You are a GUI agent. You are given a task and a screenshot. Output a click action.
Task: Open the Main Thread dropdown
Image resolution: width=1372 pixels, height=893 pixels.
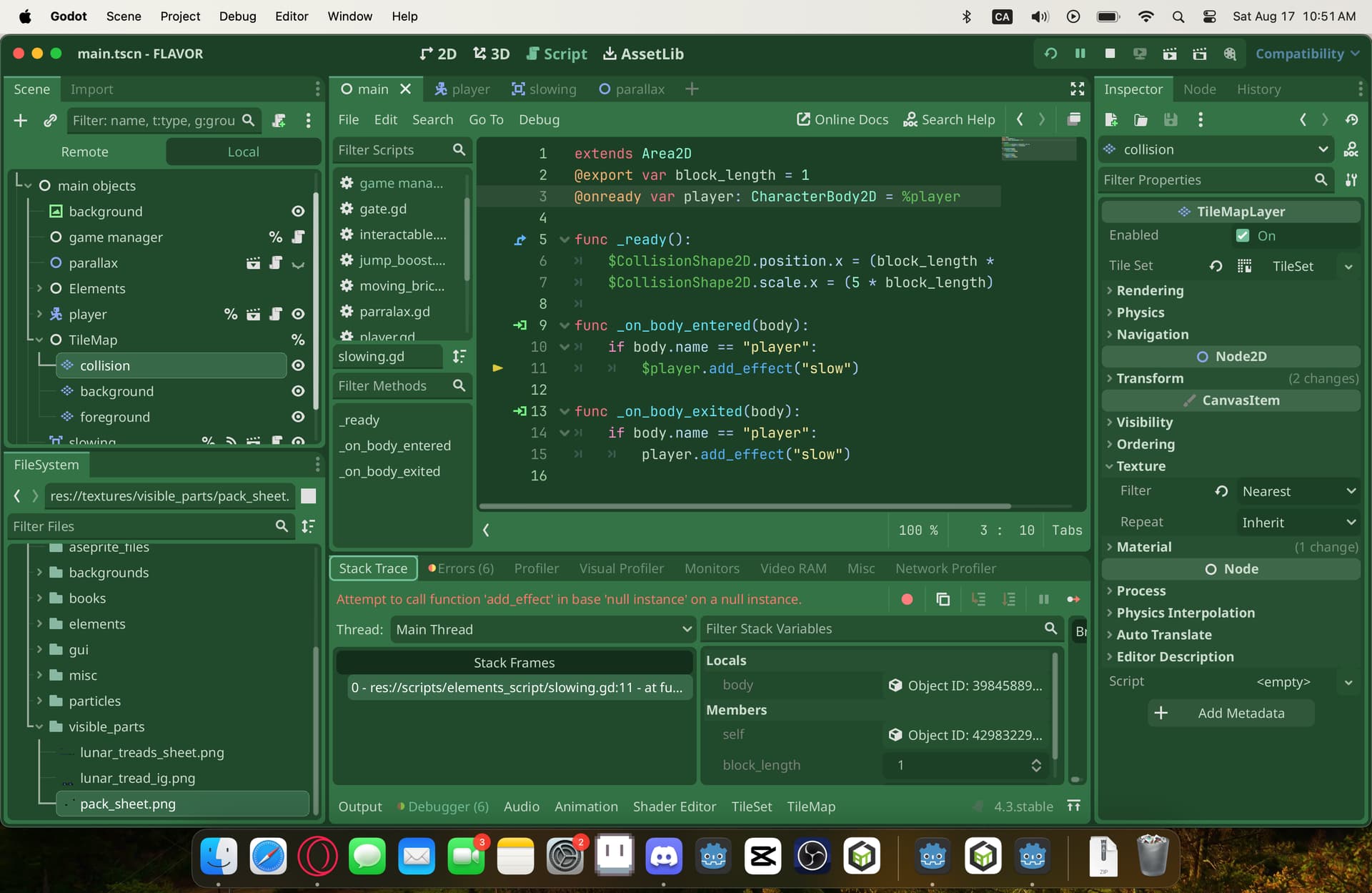point(542,630)
